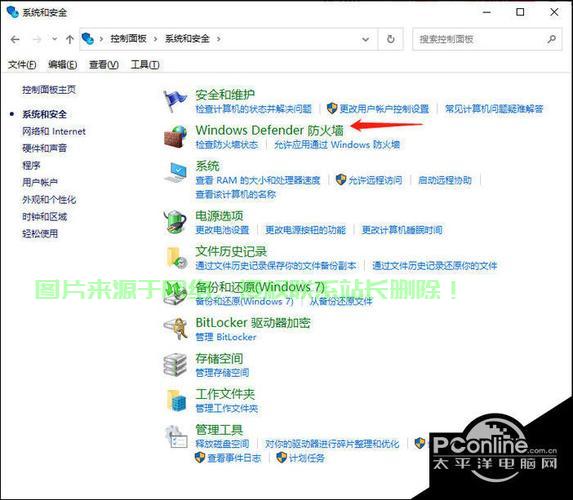Open 用户帐户 in sidebar
The width and height of the screenshot is (573, 500).
pos(40,182)
